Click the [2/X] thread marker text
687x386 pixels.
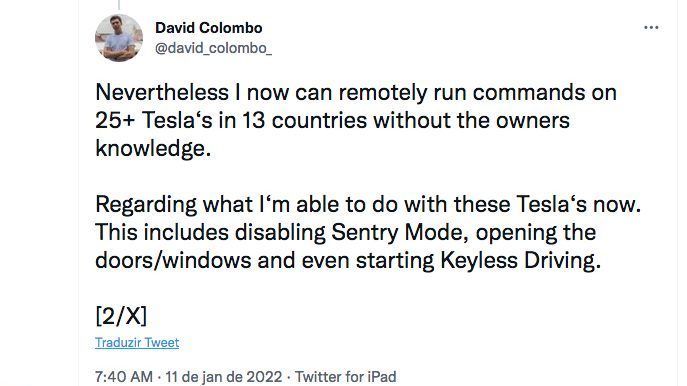tap(121, 316)
